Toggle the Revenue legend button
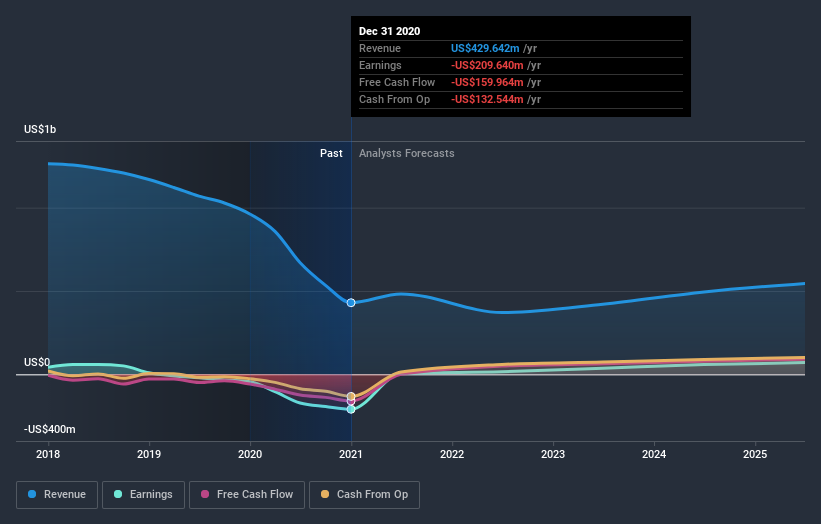821x524 pixels. [x=57, y=495]
